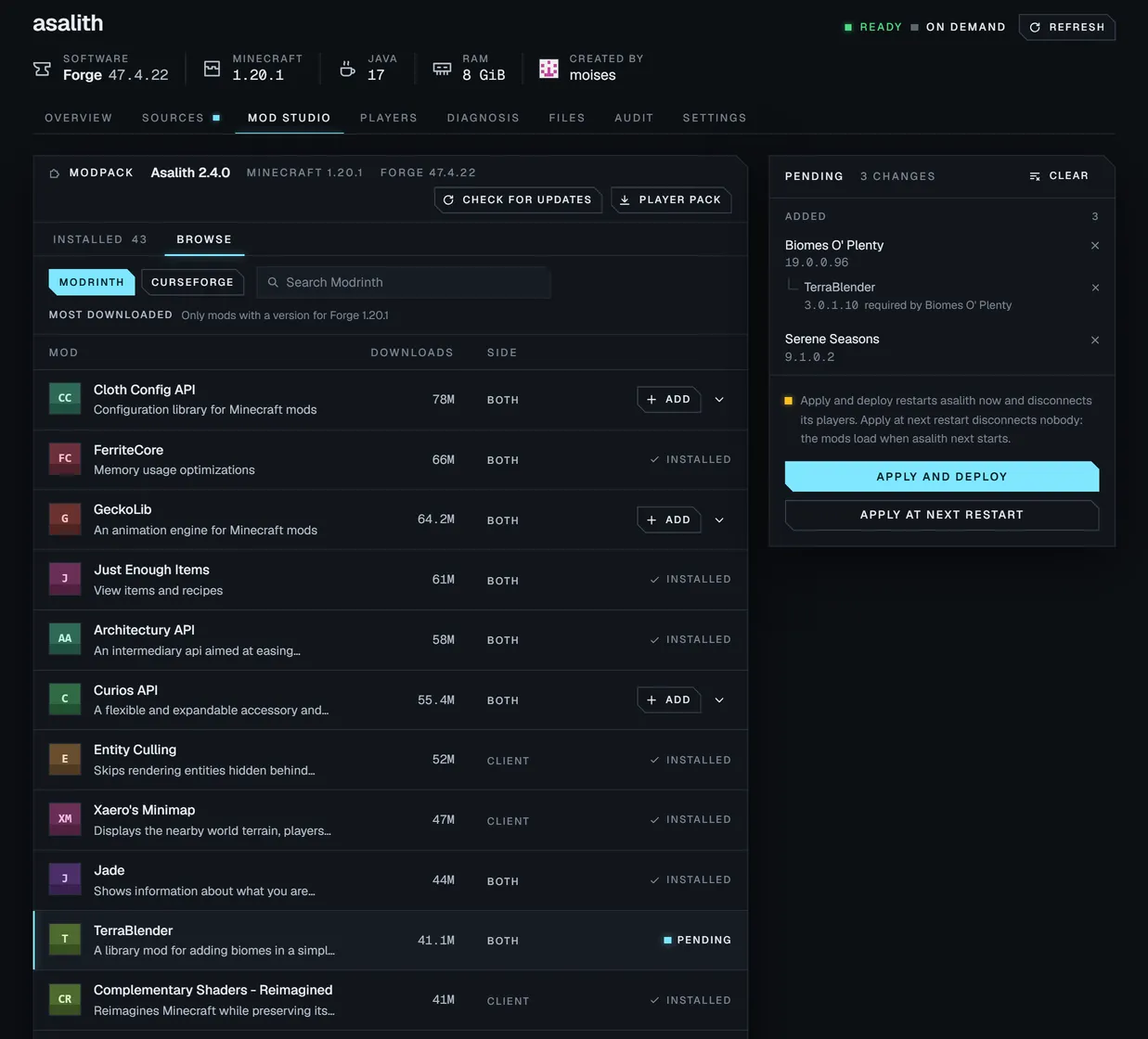This screenshot has width=1148, height=1039.
Task: Click Apply and Deploy
Action: point(942,477)
